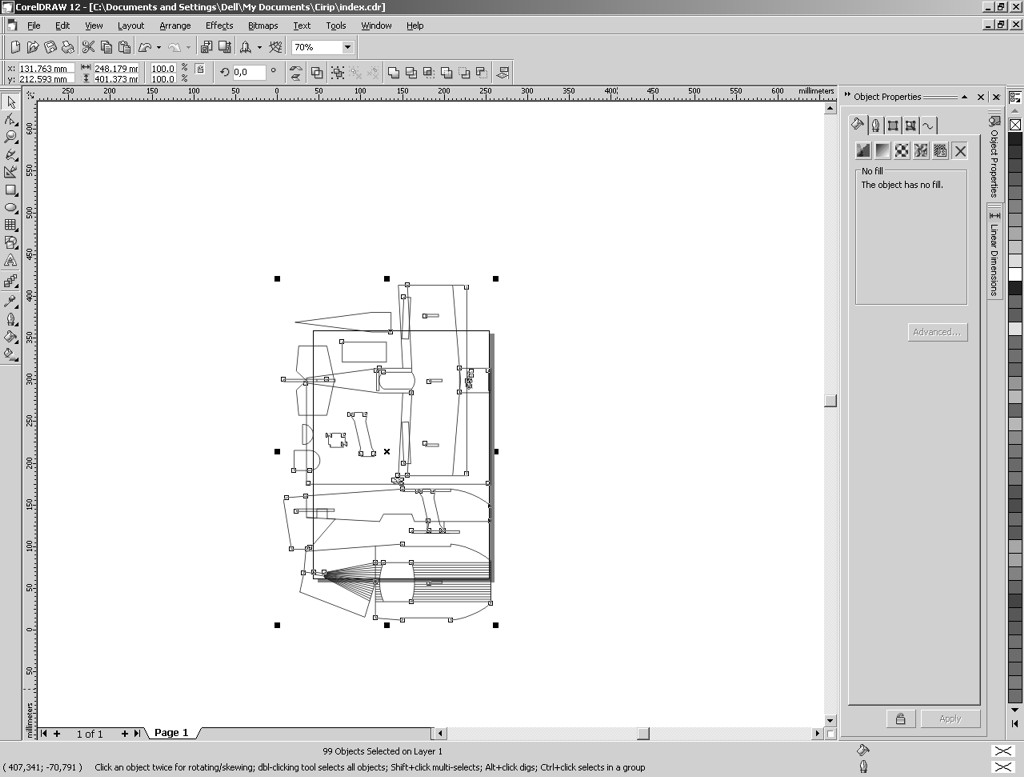This screenshot has width=1024, height=777.
Task: Select the Zoom tool magnifier
Action: (x=10, y=137)
